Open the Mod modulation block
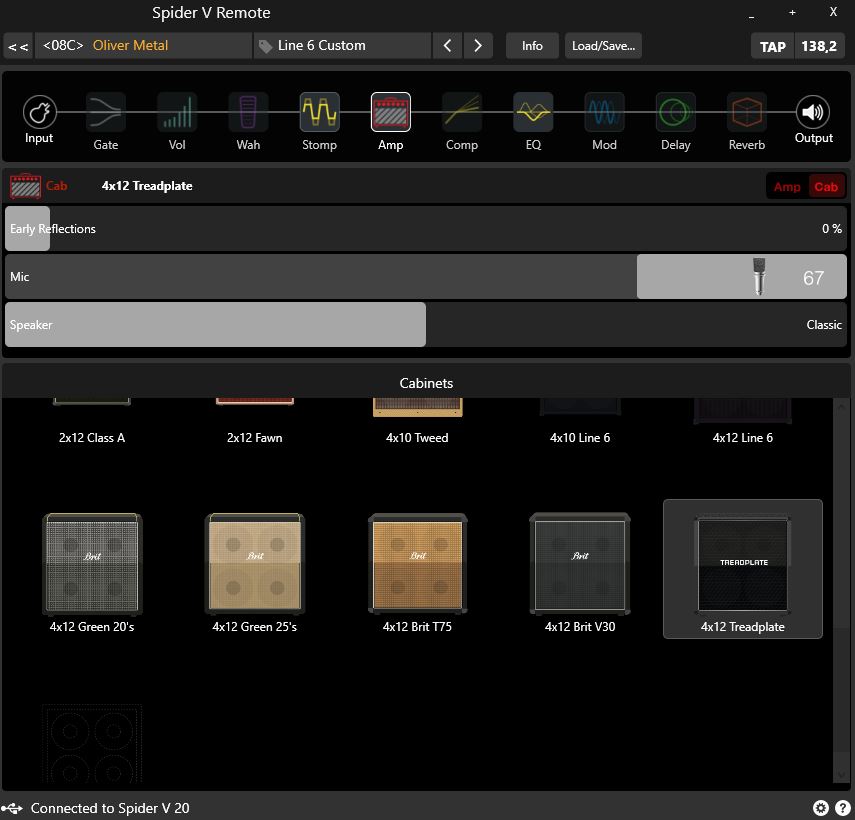Image resolution: width=855 pixels, height=820 pixels. pyautogui.click(x=604, y=112)
